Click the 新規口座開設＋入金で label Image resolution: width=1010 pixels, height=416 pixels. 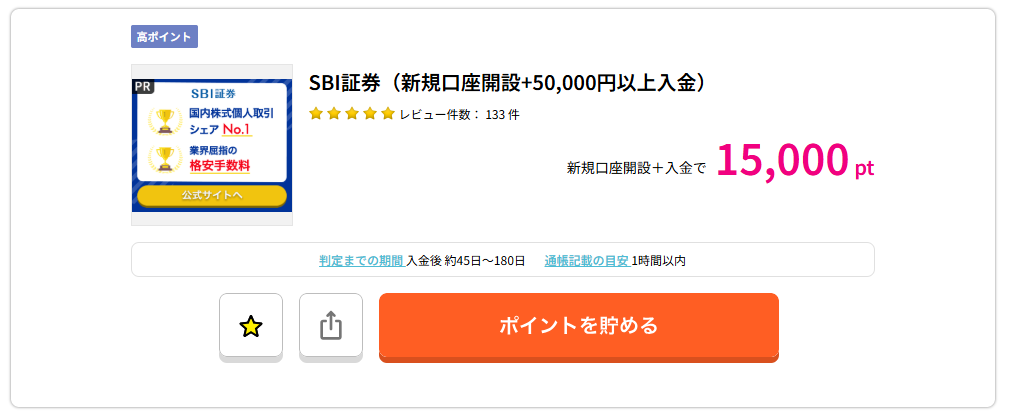636,168
